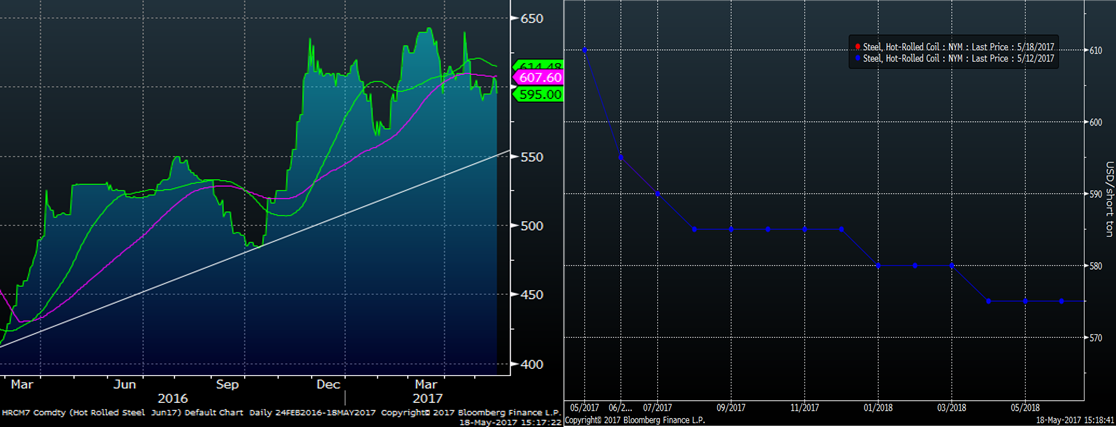
Task: Click the magenta 607.60 moving average tag
Action: (x=538, y=78)
